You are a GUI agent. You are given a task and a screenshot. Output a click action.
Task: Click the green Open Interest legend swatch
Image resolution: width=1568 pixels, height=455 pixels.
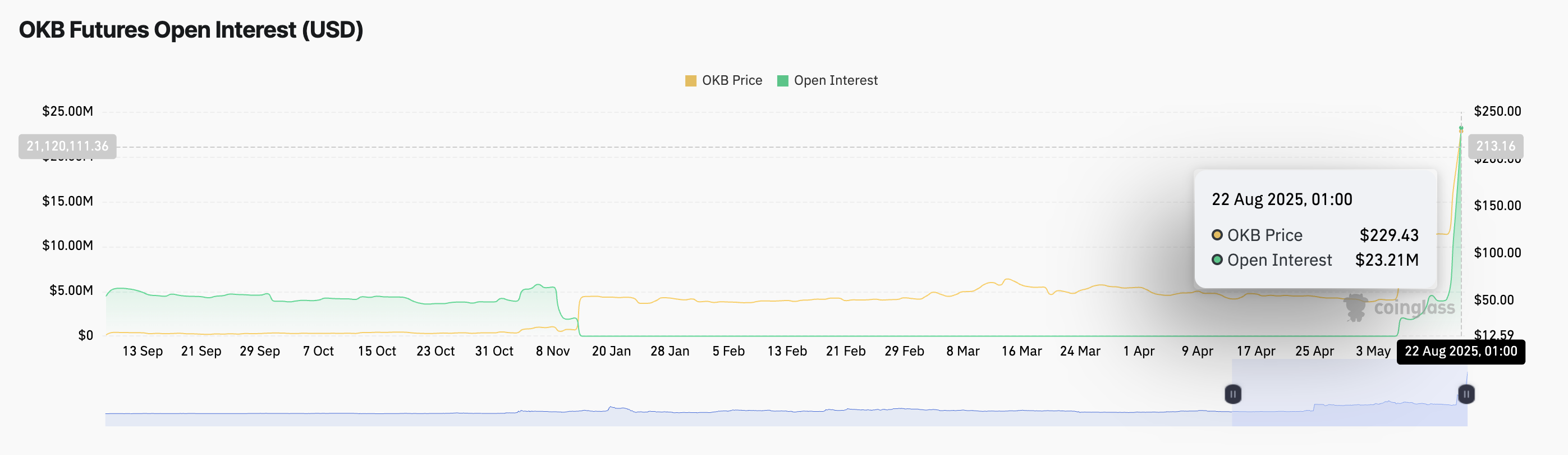click(783, 80)
